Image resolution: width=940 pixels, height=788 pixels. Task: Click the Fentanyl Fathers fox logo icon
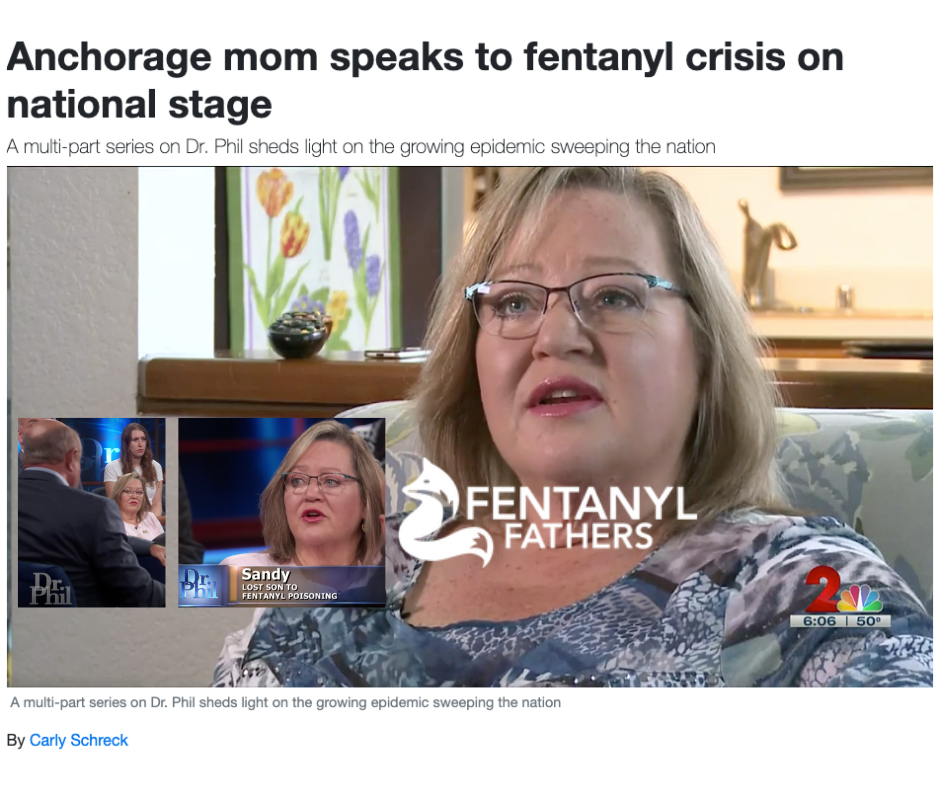coord(445,513)
